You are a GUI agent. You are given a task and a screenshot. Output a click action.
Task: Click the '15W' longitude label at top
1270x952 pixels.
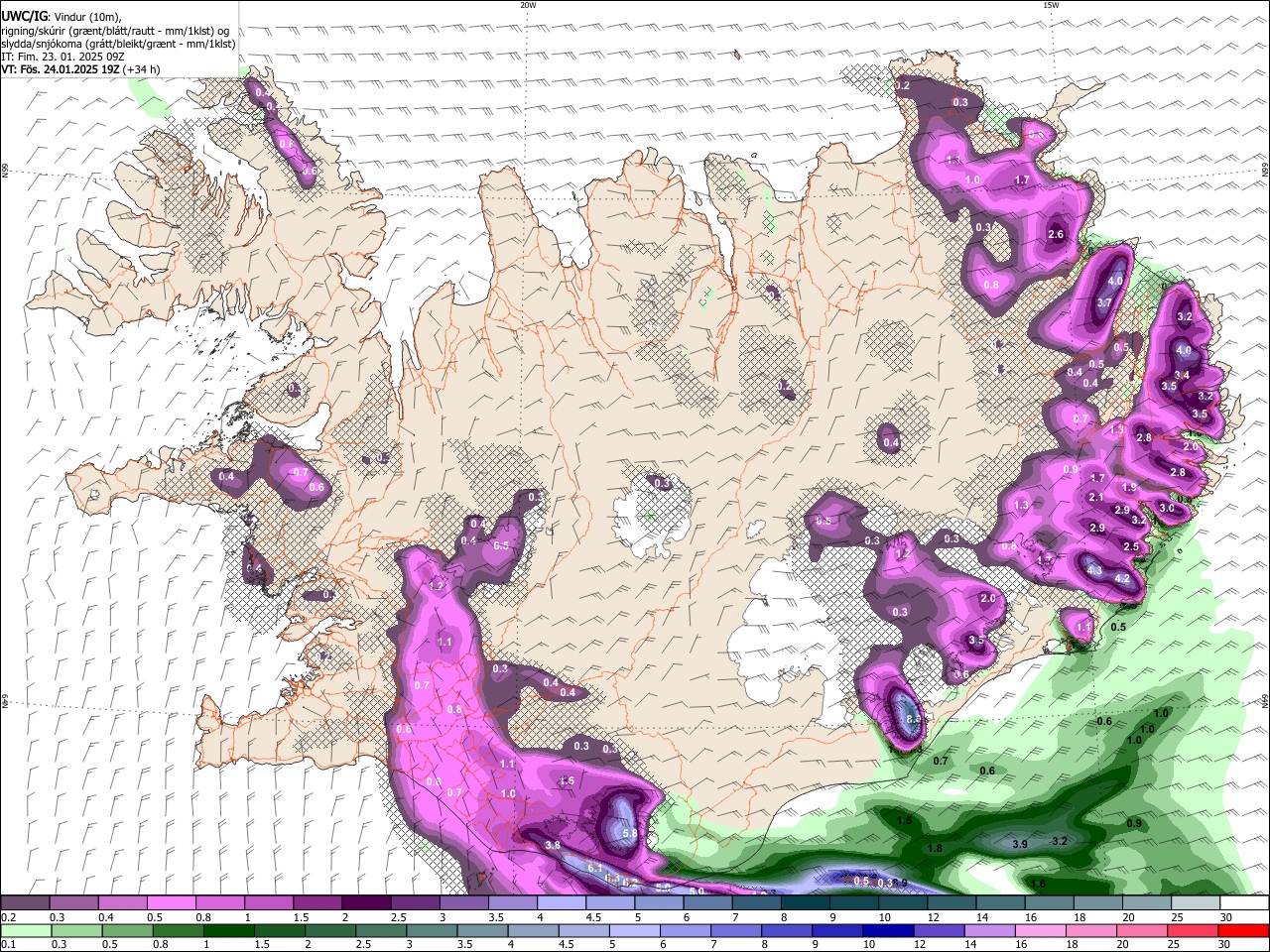click(x=1051, y=5)
